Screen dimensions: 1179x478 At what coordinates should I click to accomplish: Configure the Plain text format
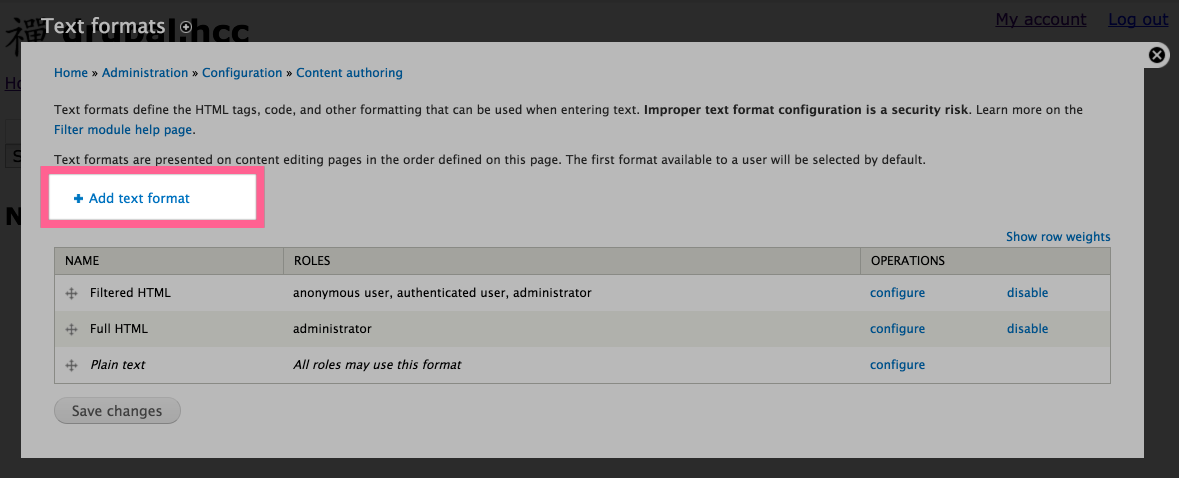coord(897,365)
